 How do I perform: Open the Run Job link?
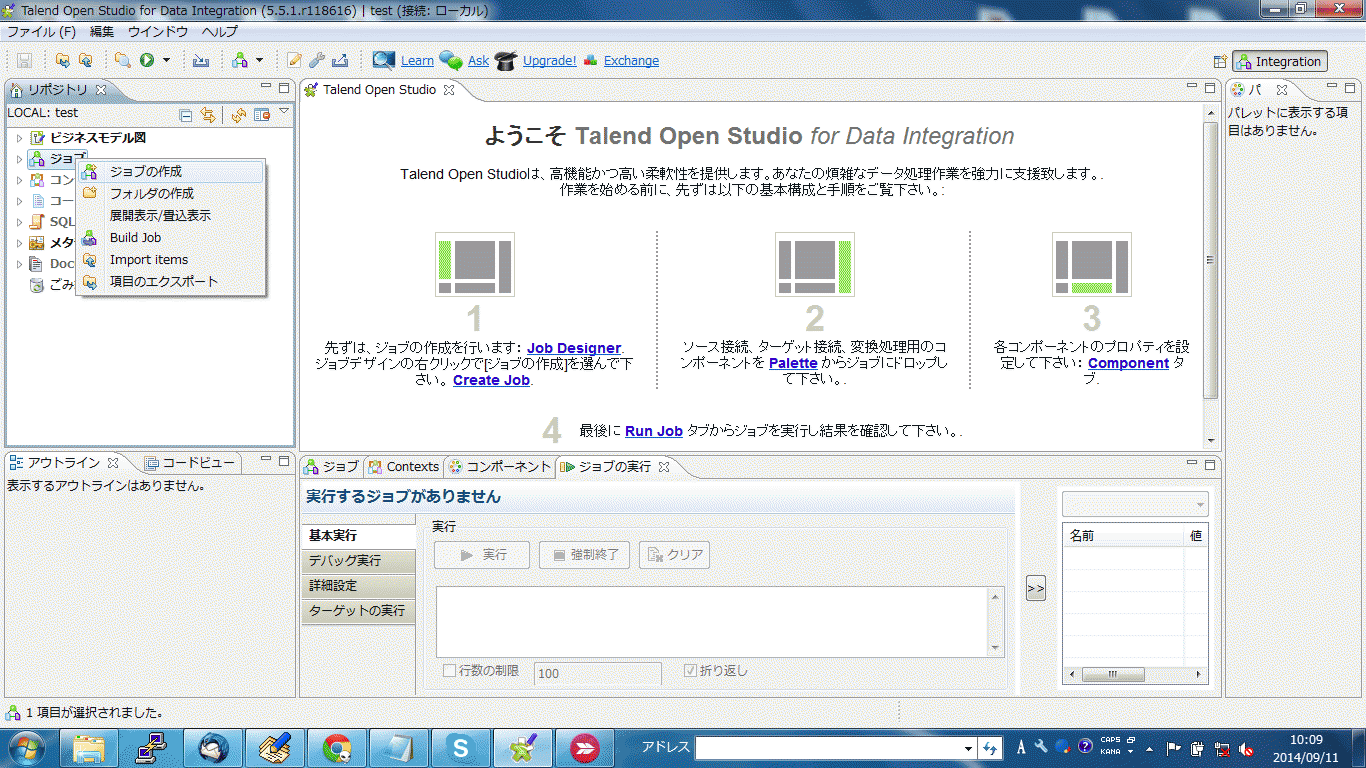click(654, 431)
